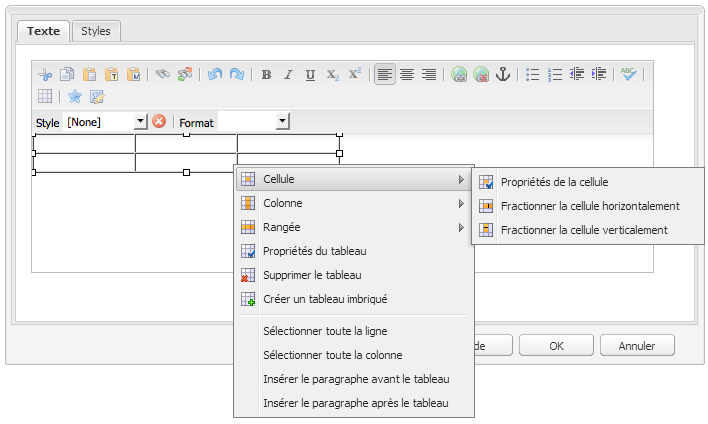This screenshot has width=708, height=424.
Task: Expand the Rangée submenu
Action: (355, 227)
